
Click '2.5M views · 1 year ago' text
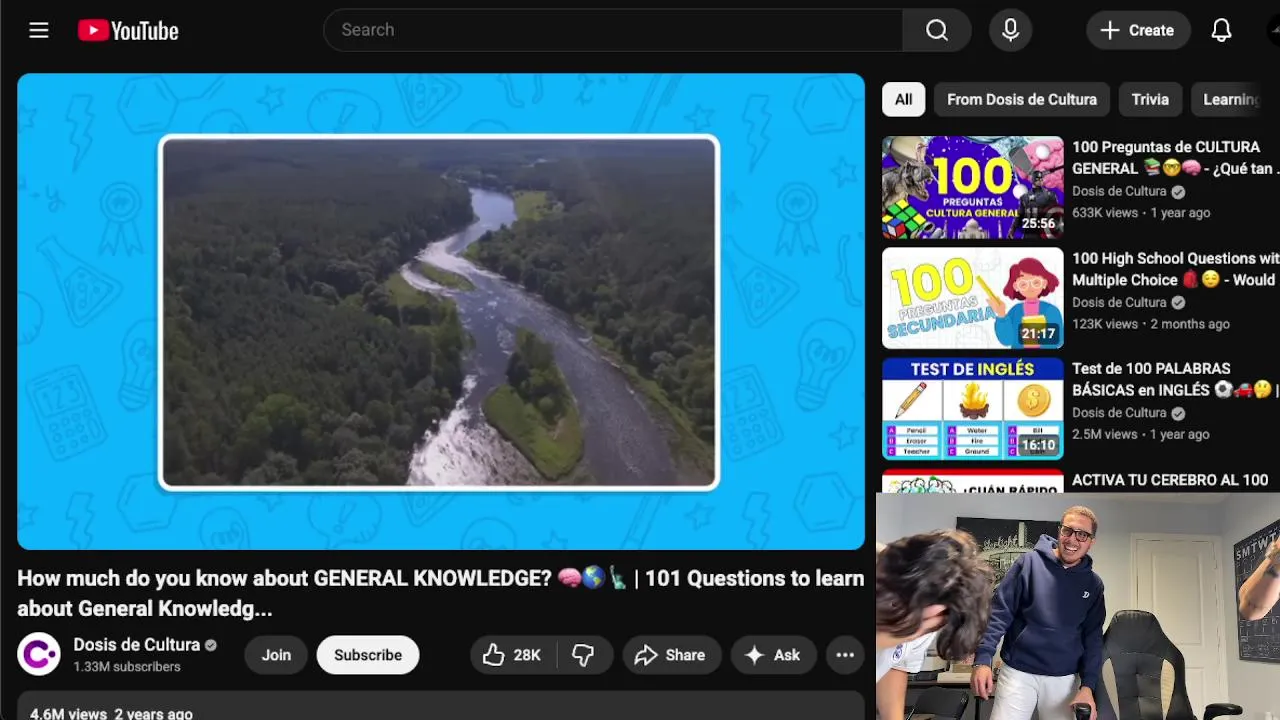pyautogui.click(x=1141, y=434)
